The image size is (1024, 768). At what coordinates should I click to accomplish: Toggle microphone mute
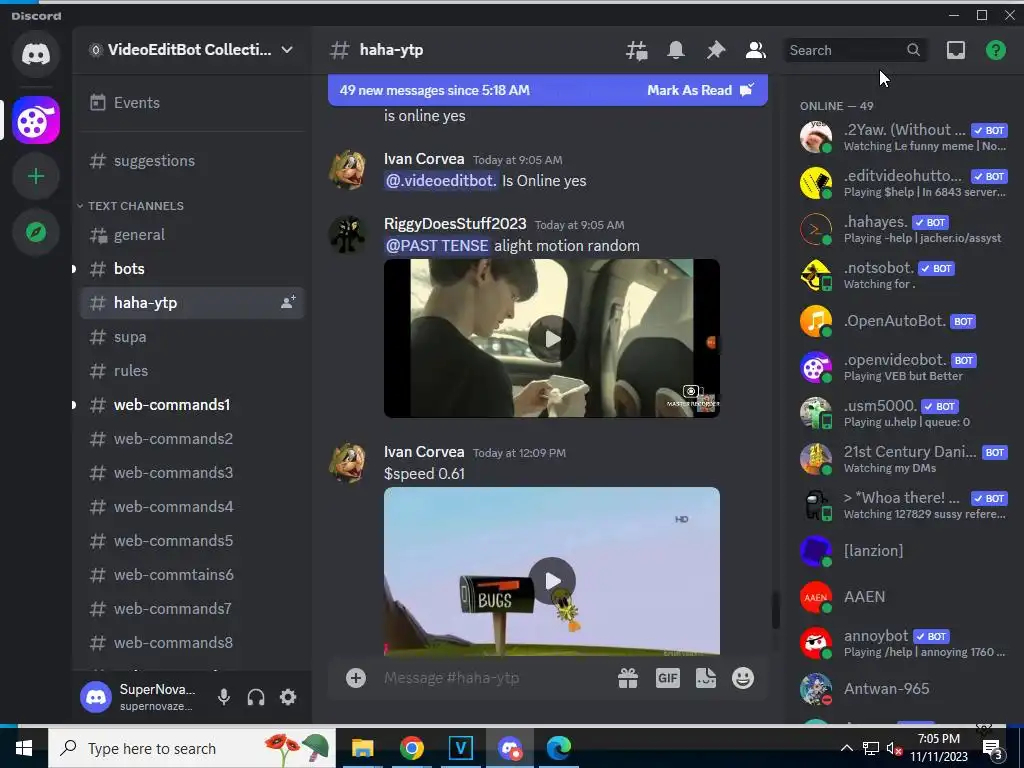pyautogui.click(x=224, y=697)
